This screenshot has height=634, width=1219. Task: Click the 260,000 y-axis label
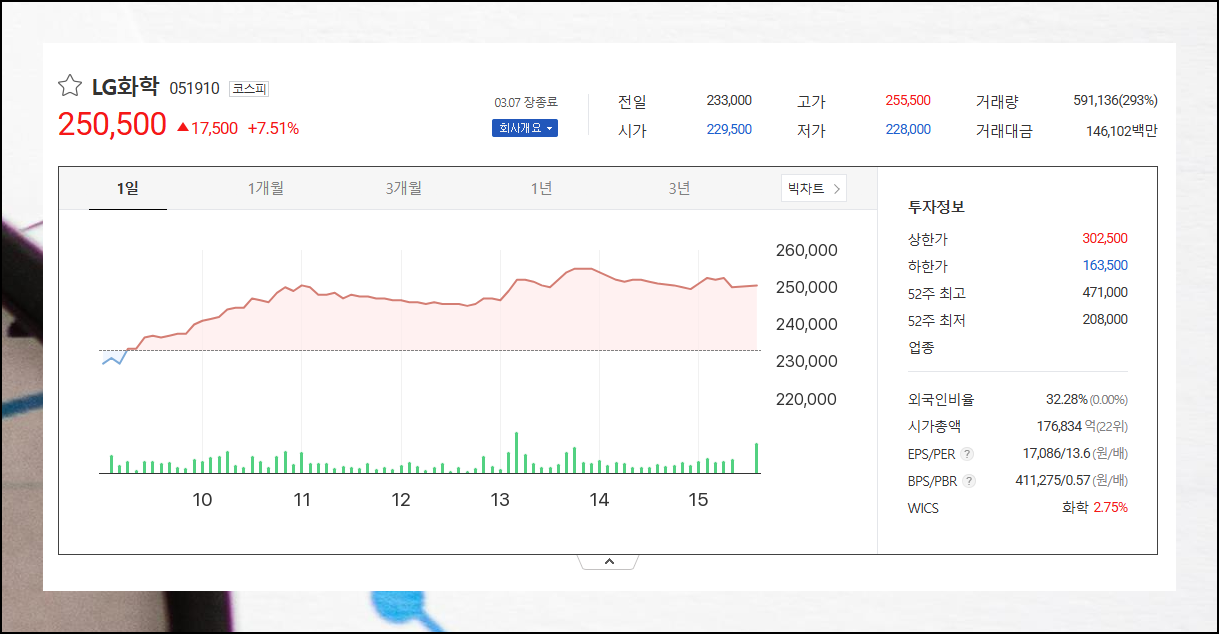[x=807, y=250]
